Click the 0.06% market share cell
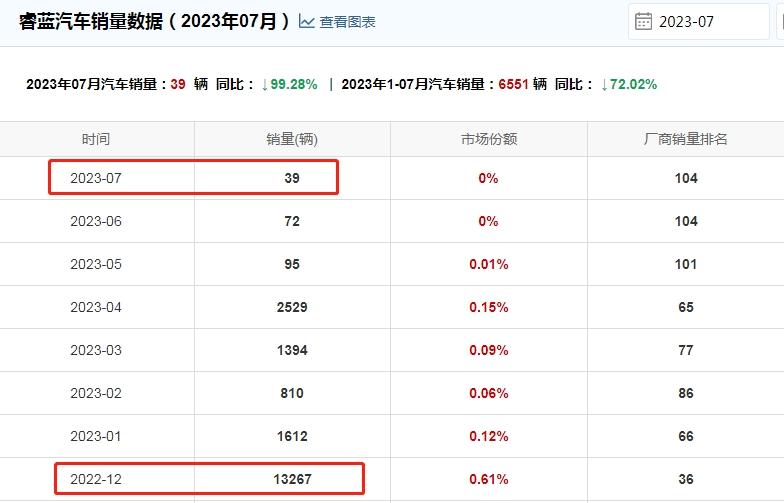Screen dimensions: 784x503 (488, 393)
